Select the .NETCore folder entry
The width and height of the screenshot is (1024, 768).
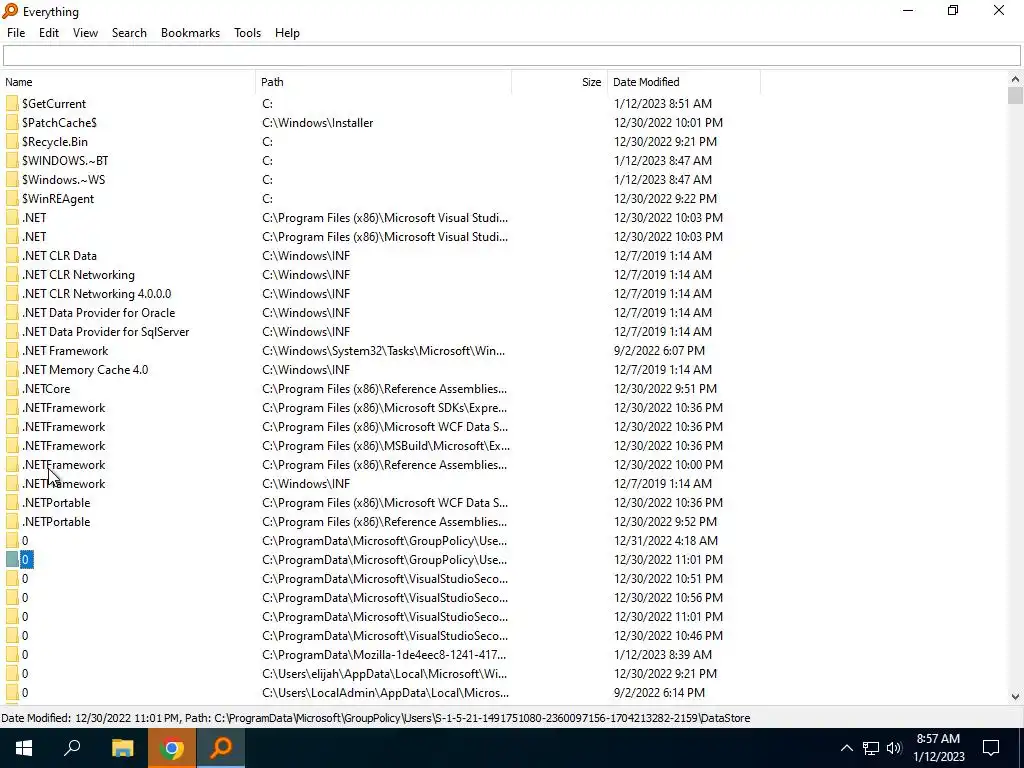click(x=46, y=388)
